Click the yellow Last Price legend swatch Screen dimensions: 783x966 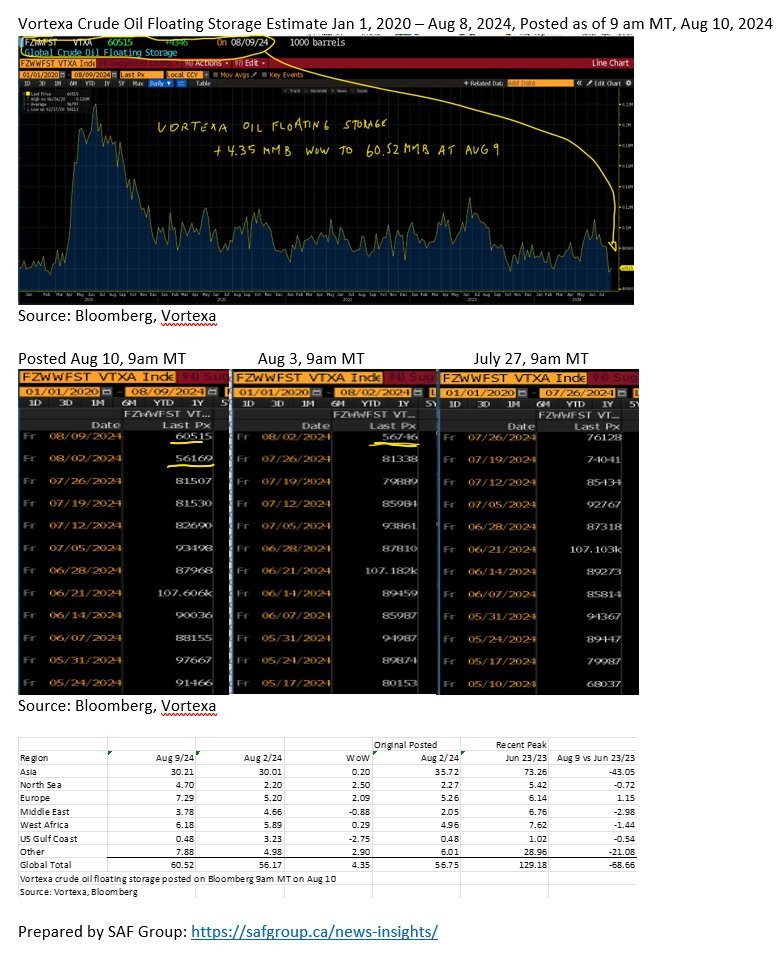click(28, 94)
